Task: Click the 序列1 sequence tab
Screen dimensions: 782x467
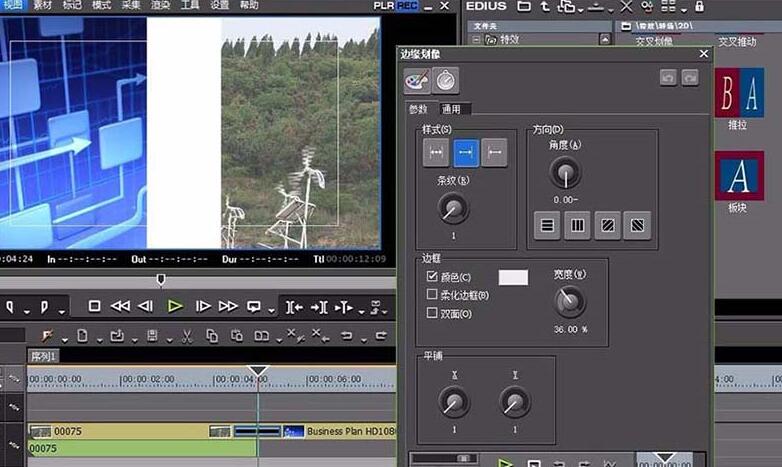Action: click(44, 356)
